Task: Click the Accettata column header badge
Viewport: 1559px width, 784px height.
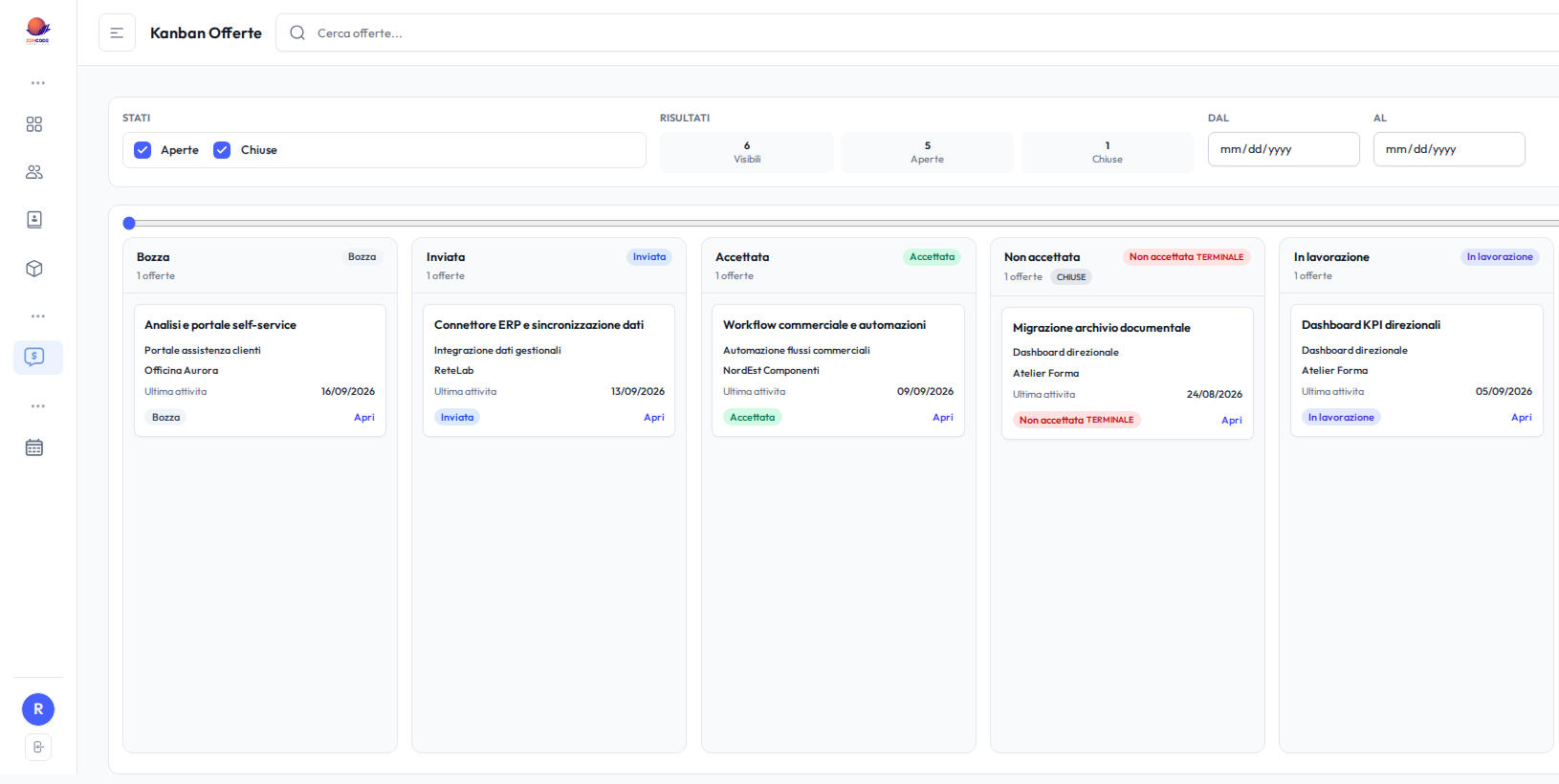Action: point(932,257)
